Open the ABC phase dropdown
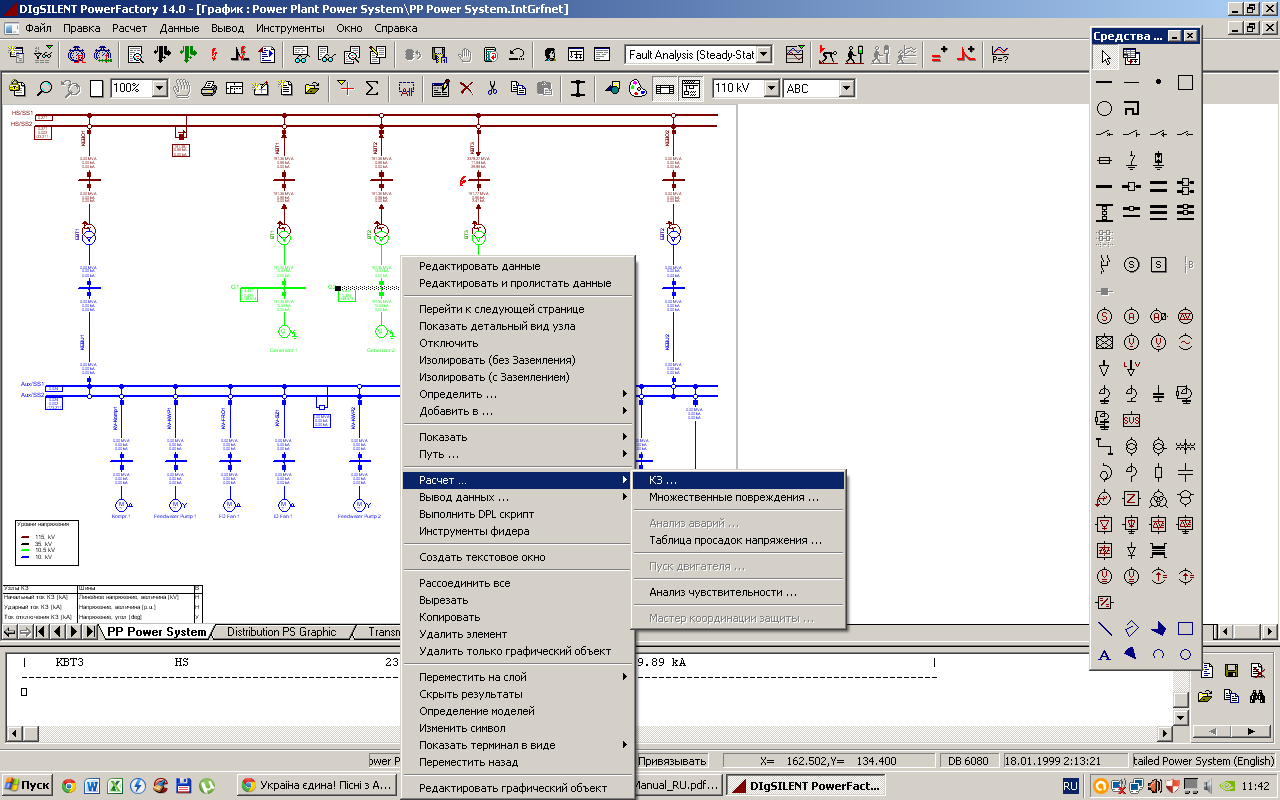Image resolution: width=1280 pixels, height=800 pixels. [846, 88]
